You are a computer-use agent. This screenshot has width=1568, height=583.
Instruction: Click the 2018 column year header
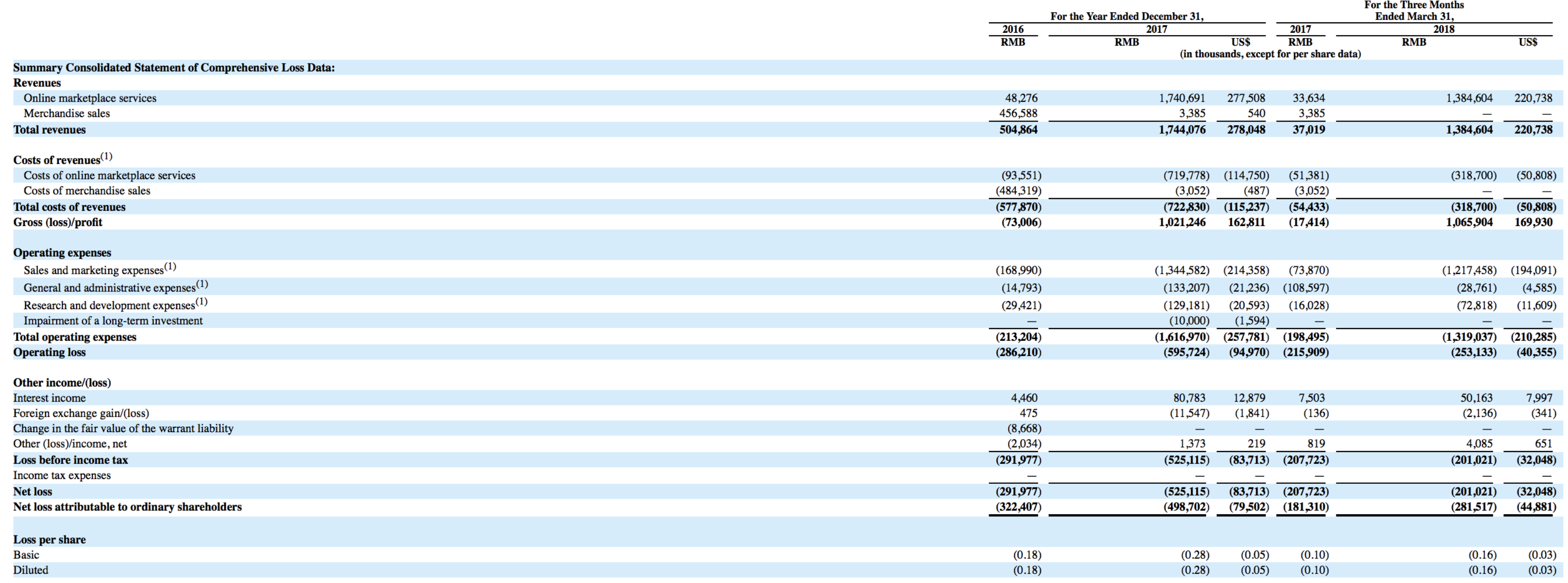tap(1444, 29)
